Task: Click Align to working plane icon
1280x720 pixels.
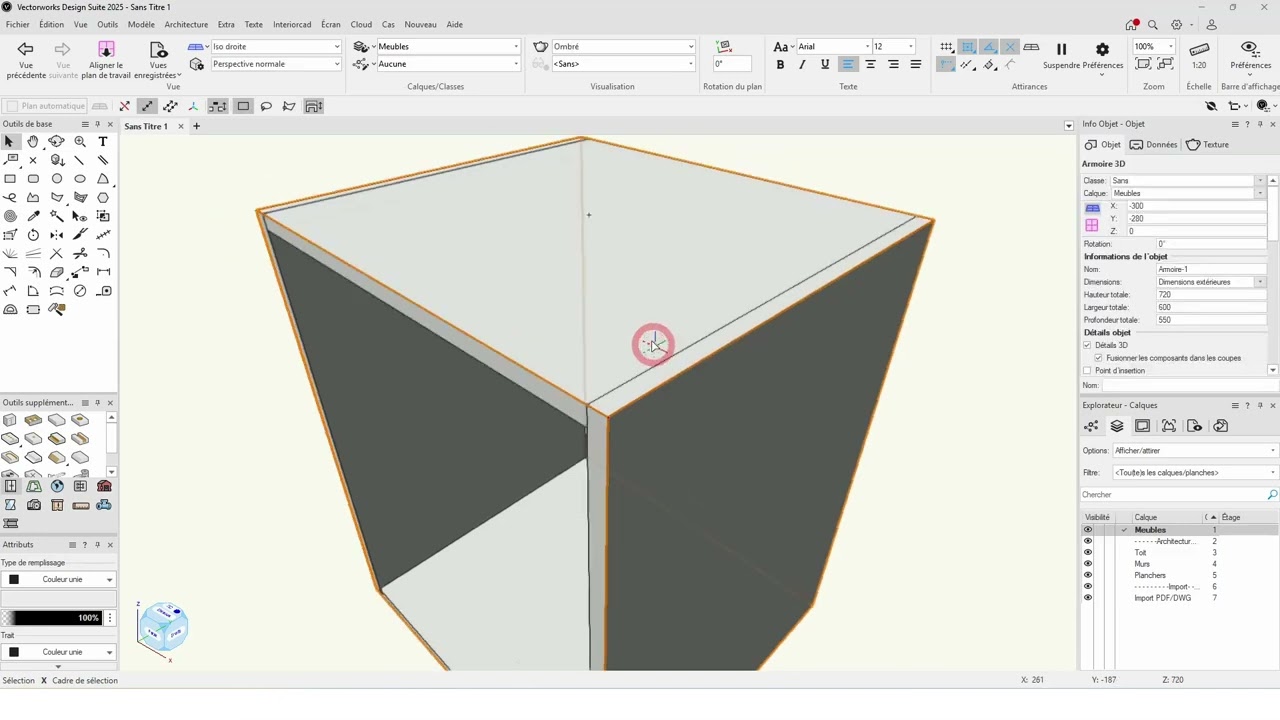Action: (x=106, y=49)
